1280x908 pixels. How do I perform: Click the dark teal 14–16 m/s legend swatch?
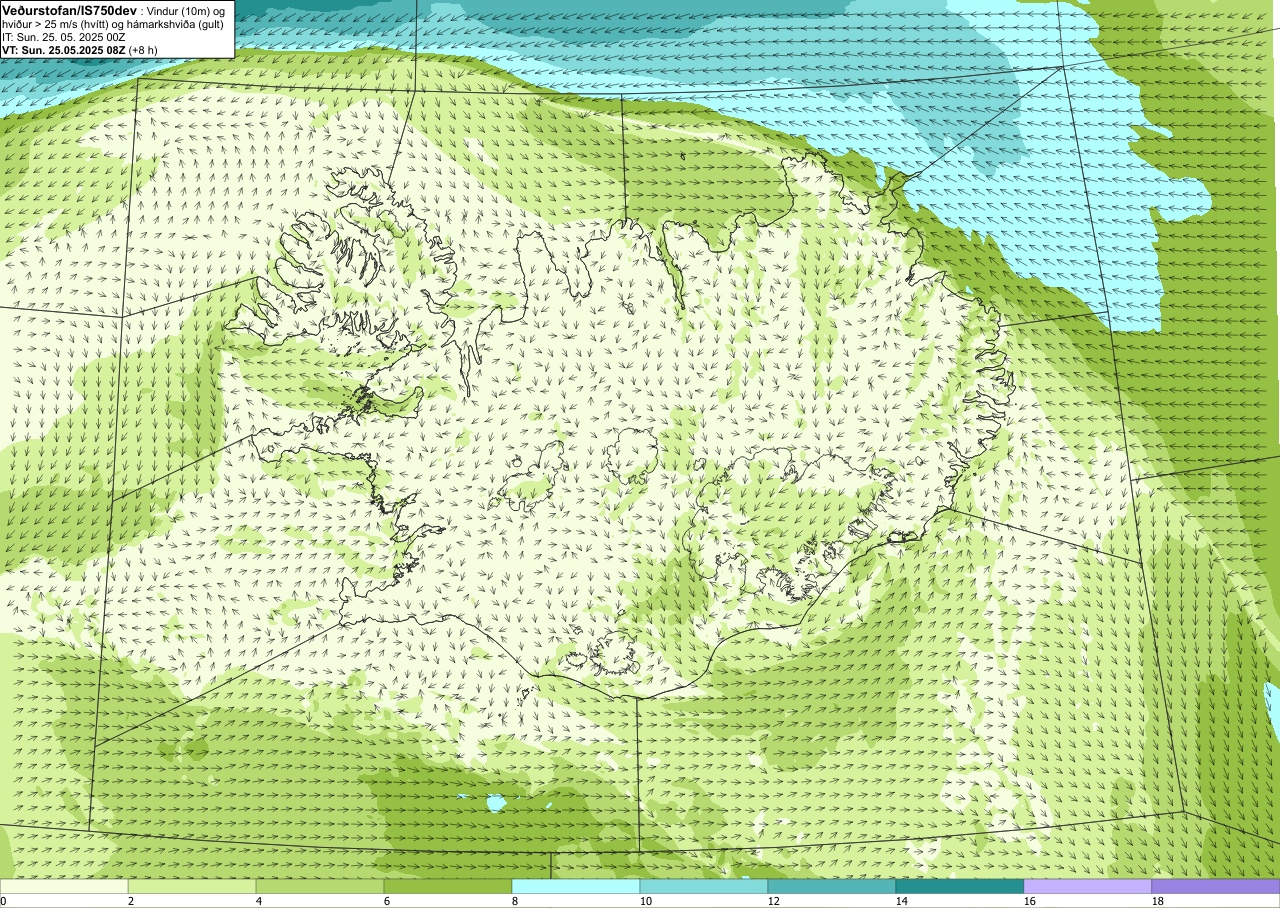[960, 886]
